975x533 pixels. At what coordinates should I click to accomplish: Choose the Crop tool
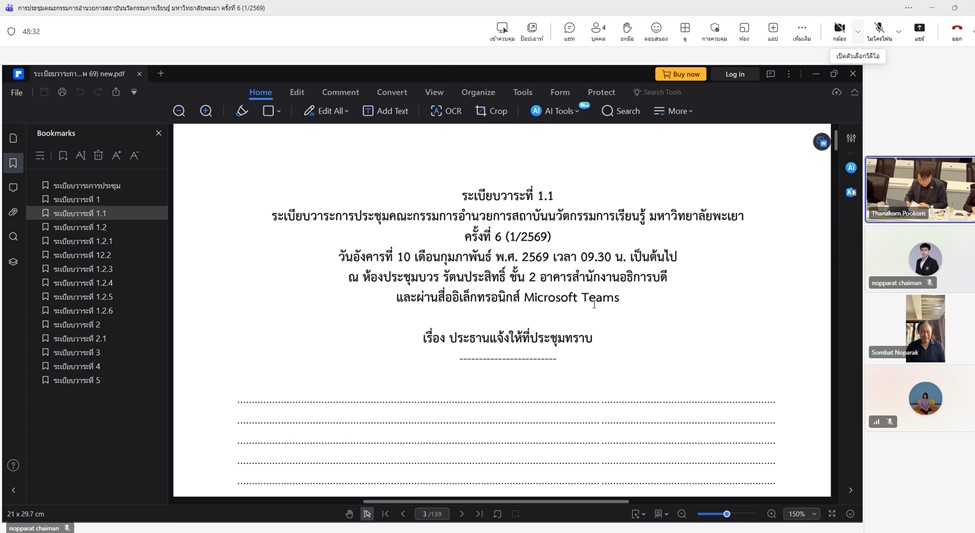(491, 111)
